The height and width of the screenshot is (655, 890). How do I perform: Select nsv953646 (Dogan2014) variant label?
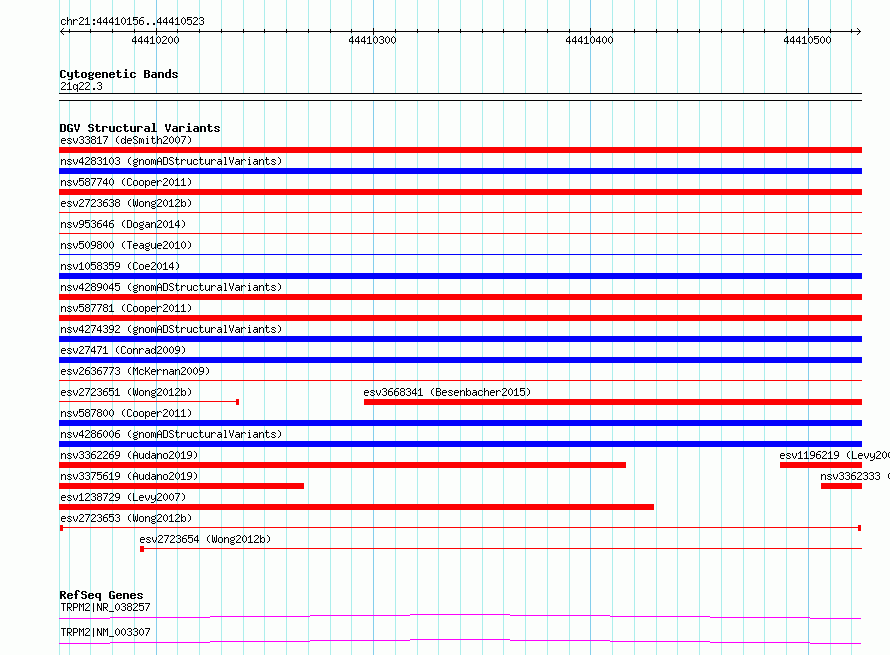pos(123,224)
